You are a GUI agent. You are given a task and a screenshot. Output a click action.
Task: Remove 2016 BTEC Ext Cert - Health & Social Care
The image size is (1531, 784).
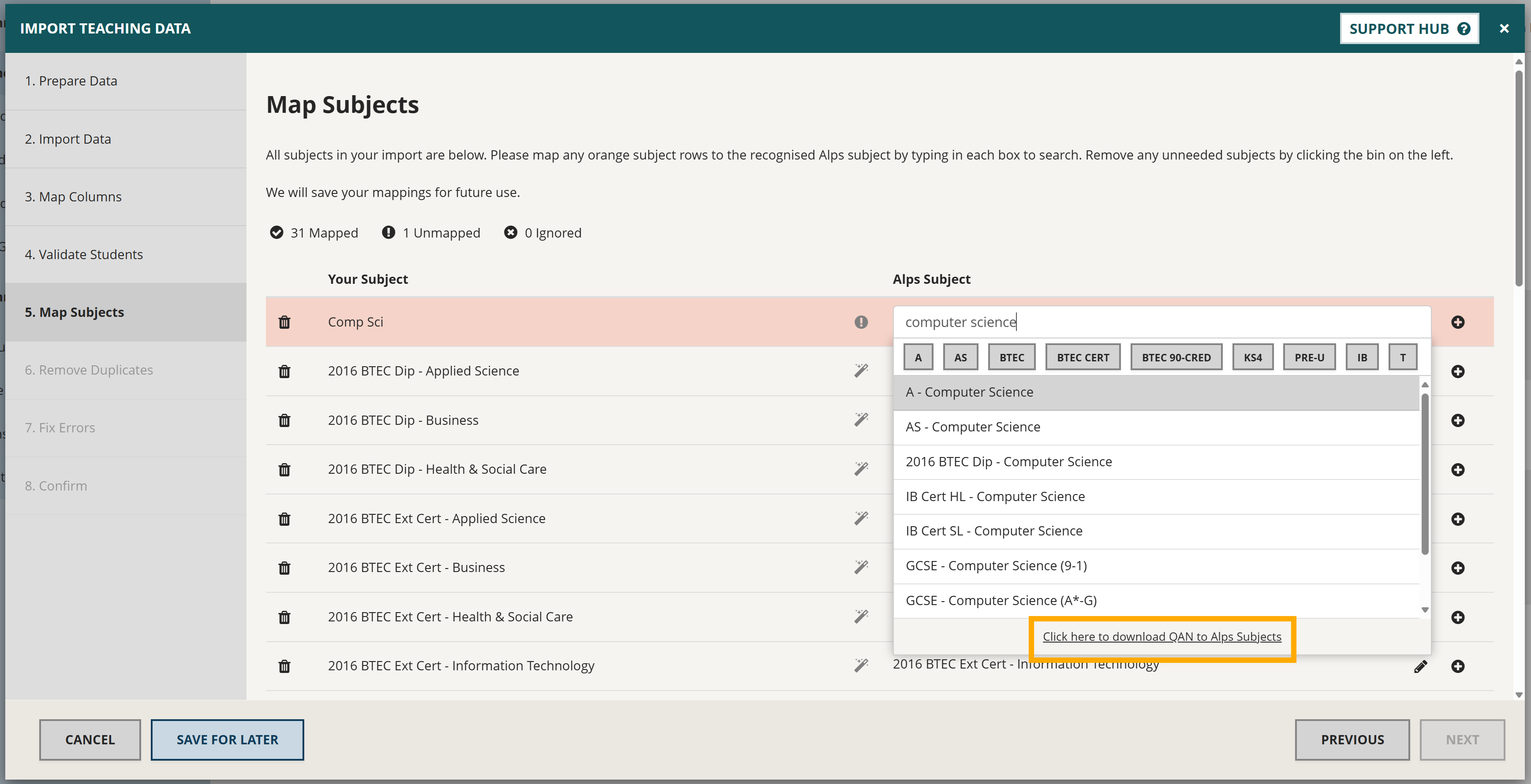tap(285, 617)
